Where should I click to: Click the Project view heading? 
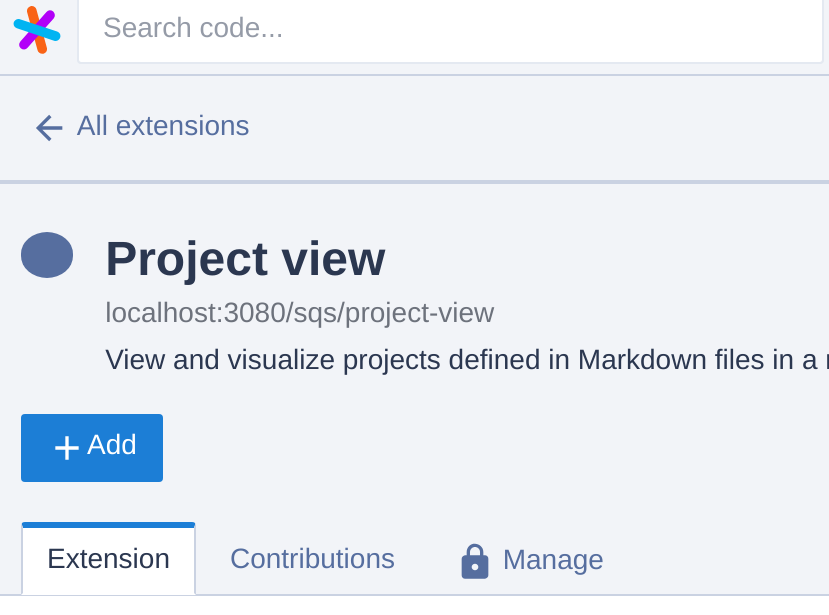coord(245,259)
